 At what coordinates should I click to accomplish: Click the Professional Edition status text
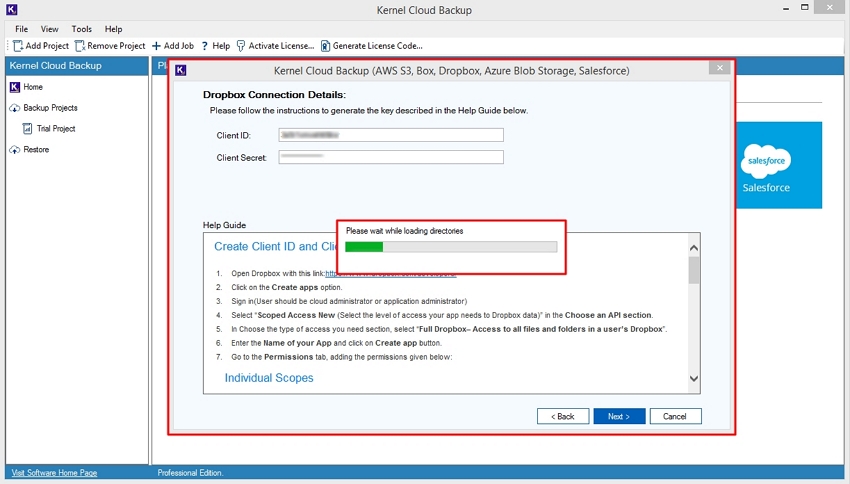click(190, 473)
